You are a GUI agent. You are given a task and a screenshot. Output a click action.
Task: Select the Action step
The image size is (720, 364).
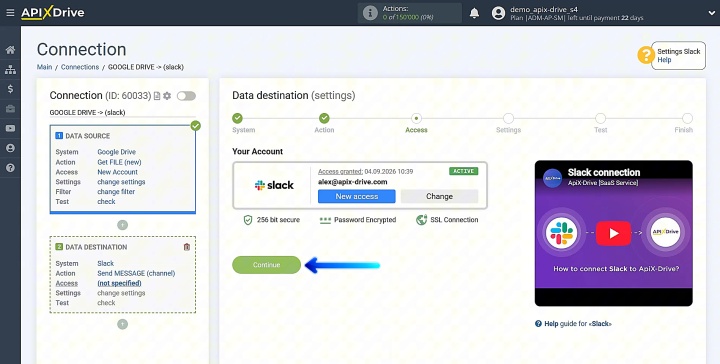tap(324, 118)
